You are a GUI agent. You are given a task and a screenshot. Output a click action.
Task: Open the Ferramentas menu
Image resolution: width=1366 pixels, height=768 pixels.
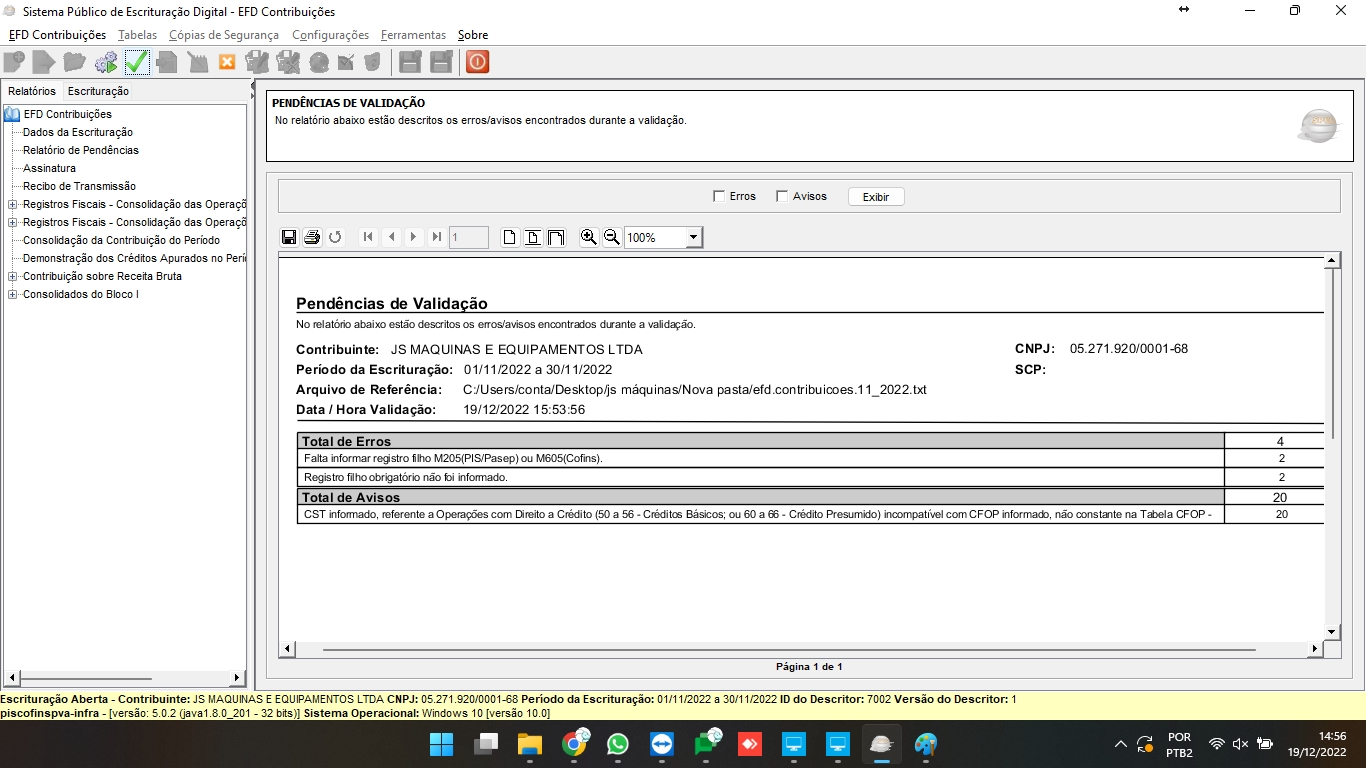click(x=413, y=35)
